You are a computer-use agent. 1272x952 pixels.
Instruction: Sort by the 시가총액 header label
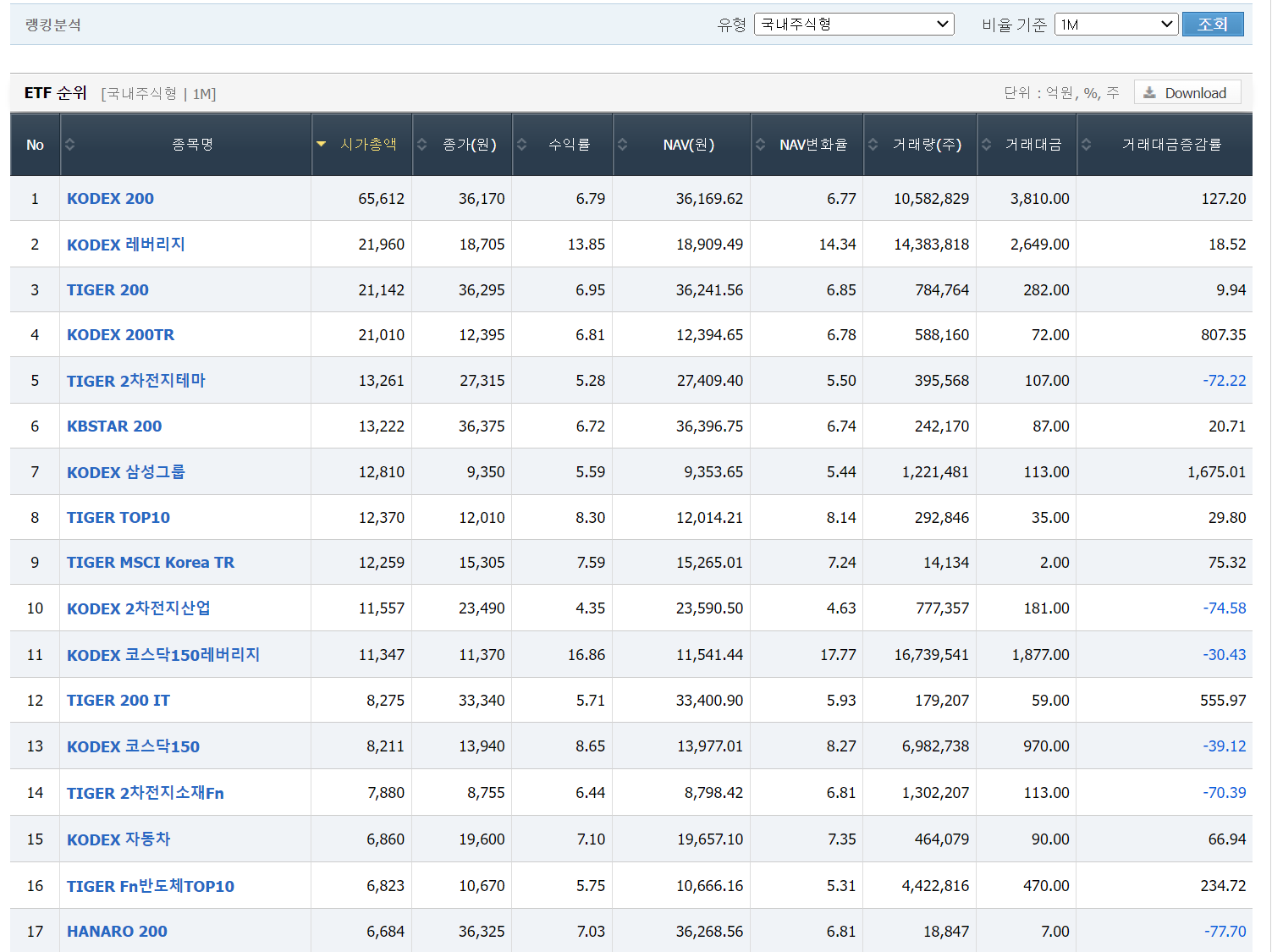[368, 145]
